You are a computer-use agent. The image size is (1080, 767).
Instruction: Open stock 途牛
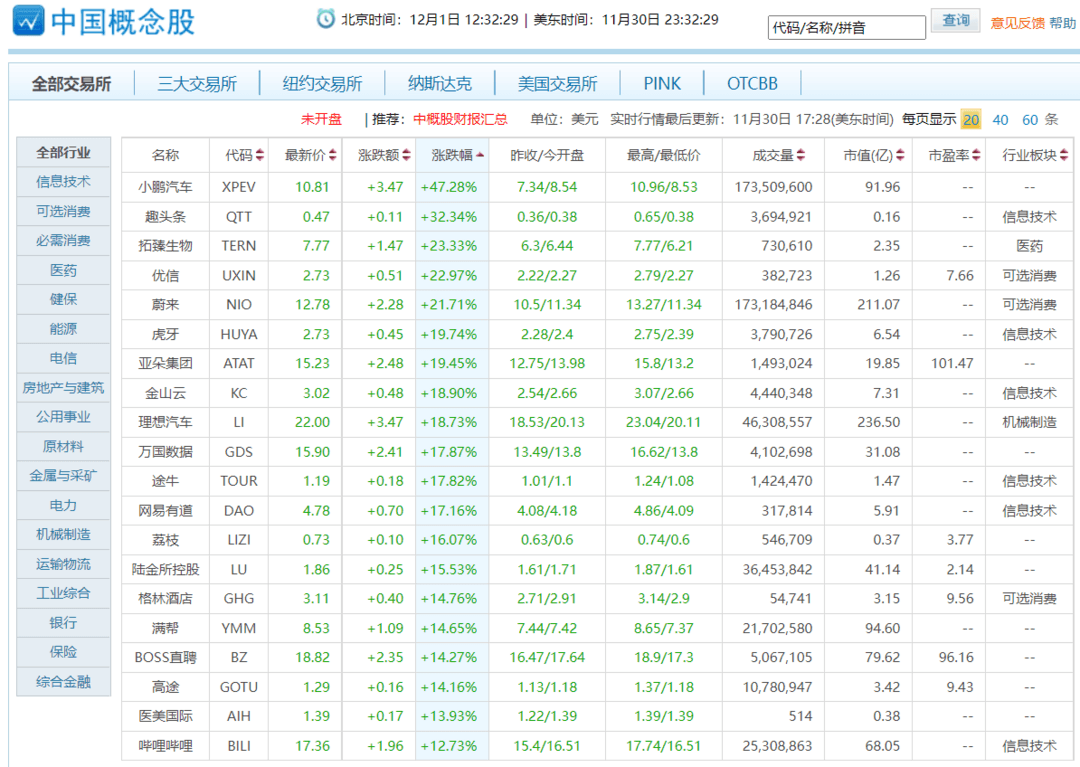point(165,481)
